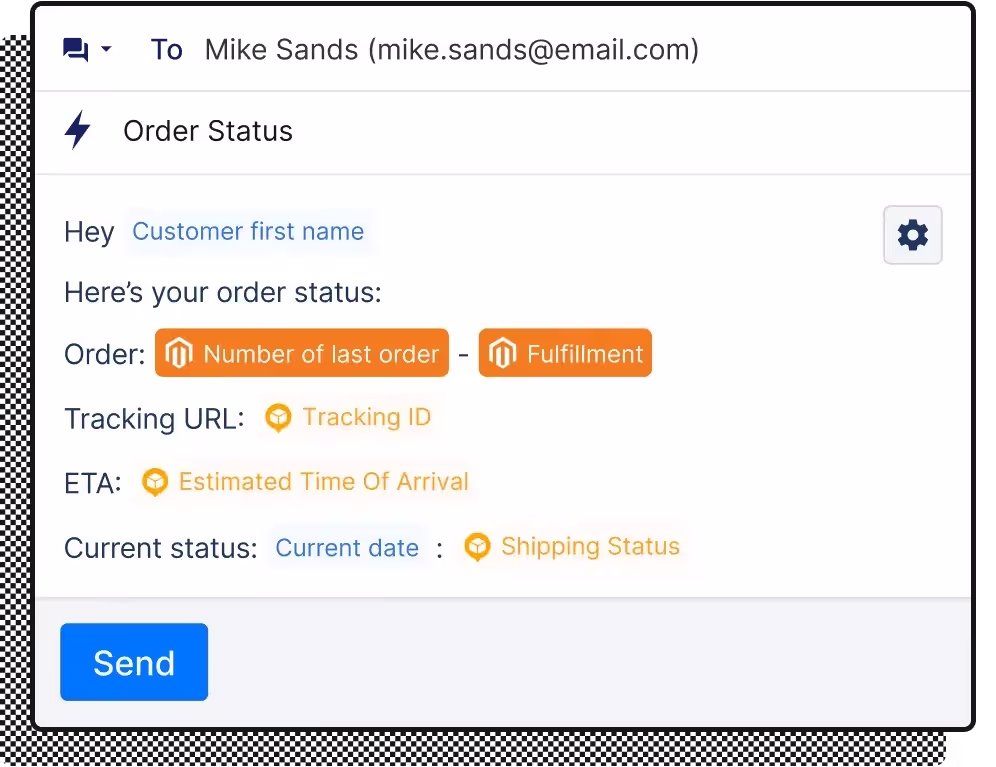
Task: Open message settings with gear icon
Action: (x=912, y=235)
